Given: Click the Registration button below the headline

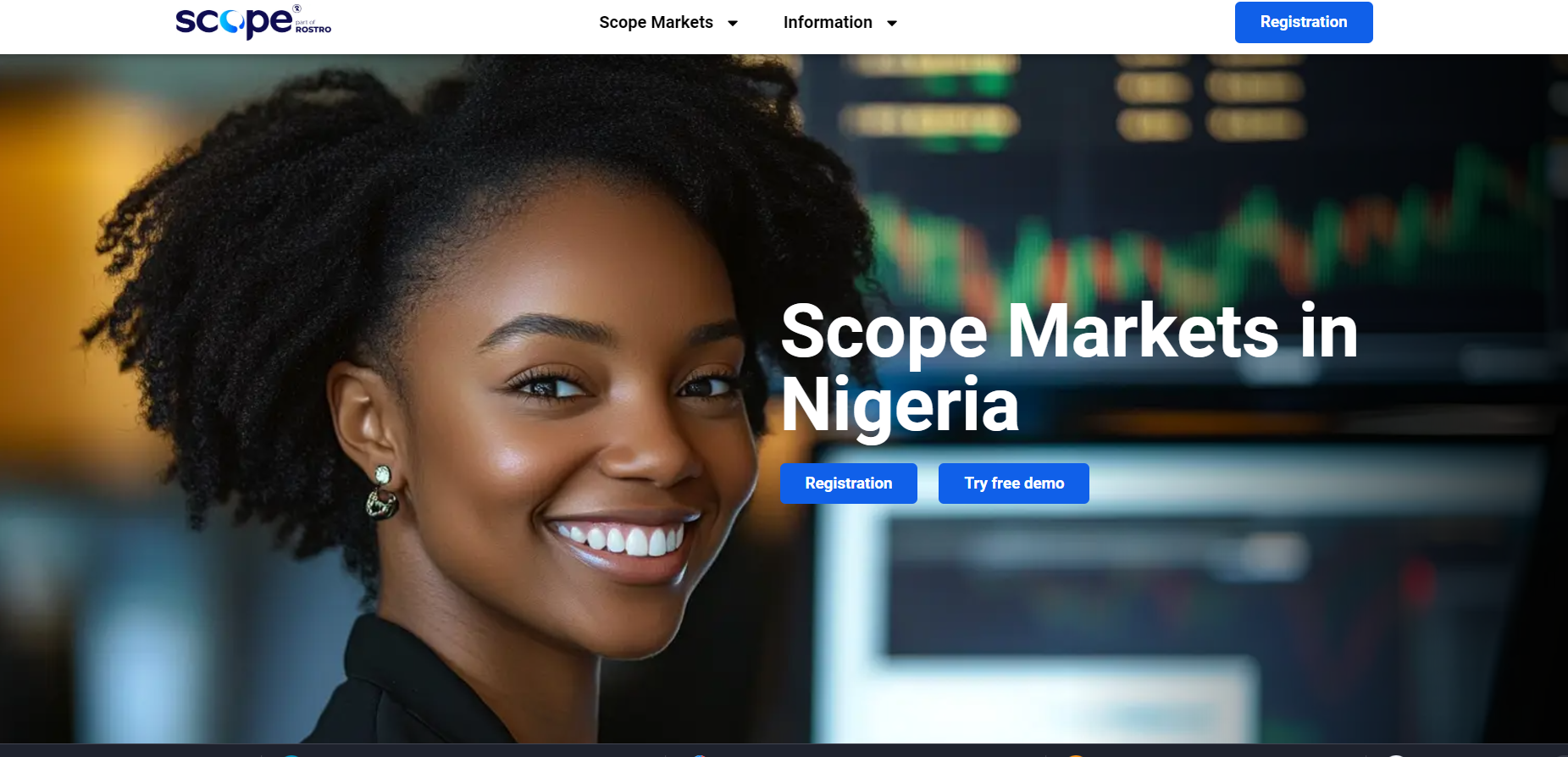Looking at the screenshot, I should pyautogui.click(x=849, y=483).
